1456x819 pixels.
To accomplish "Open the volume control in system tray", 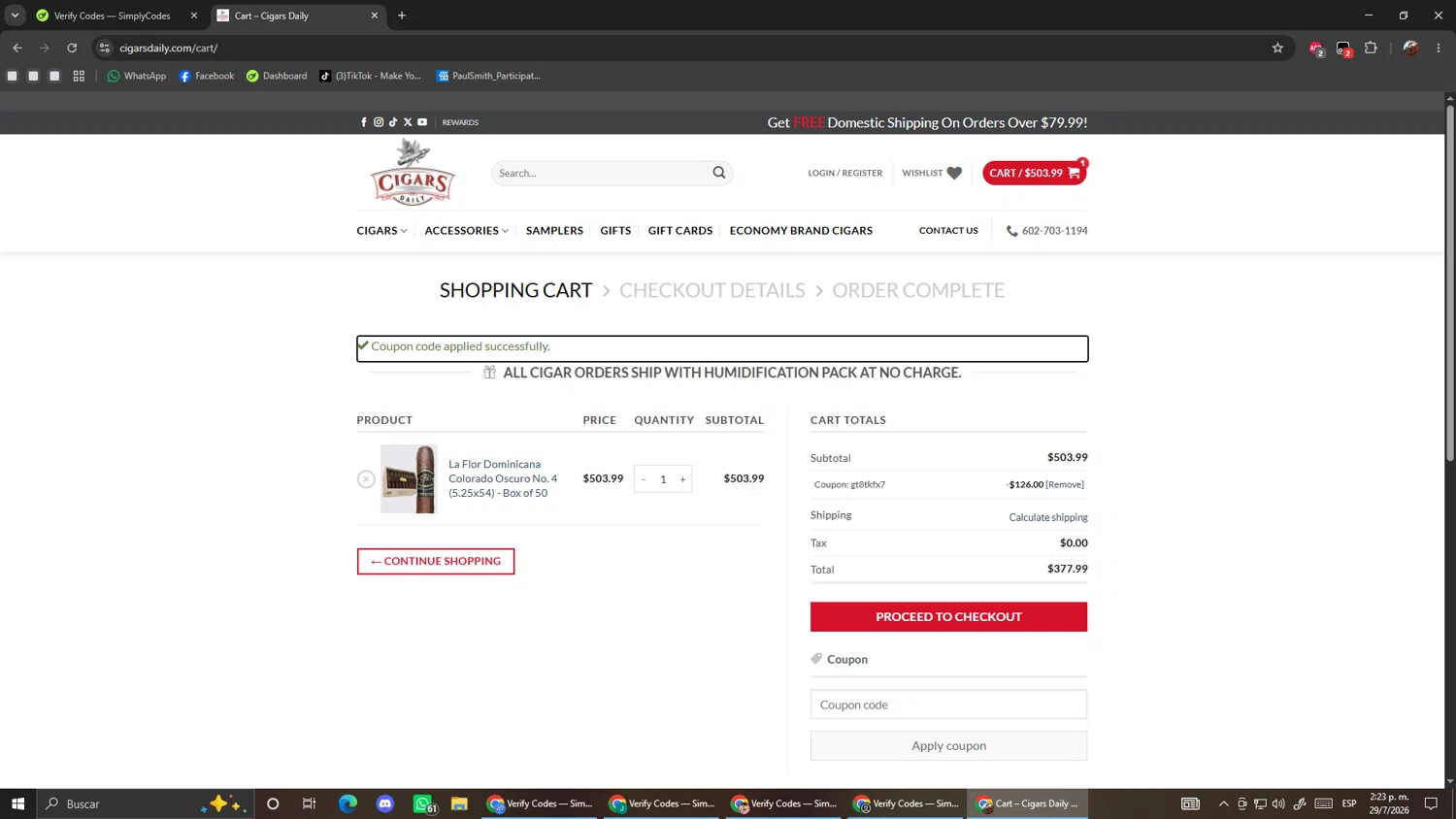I will [1278, 803].
